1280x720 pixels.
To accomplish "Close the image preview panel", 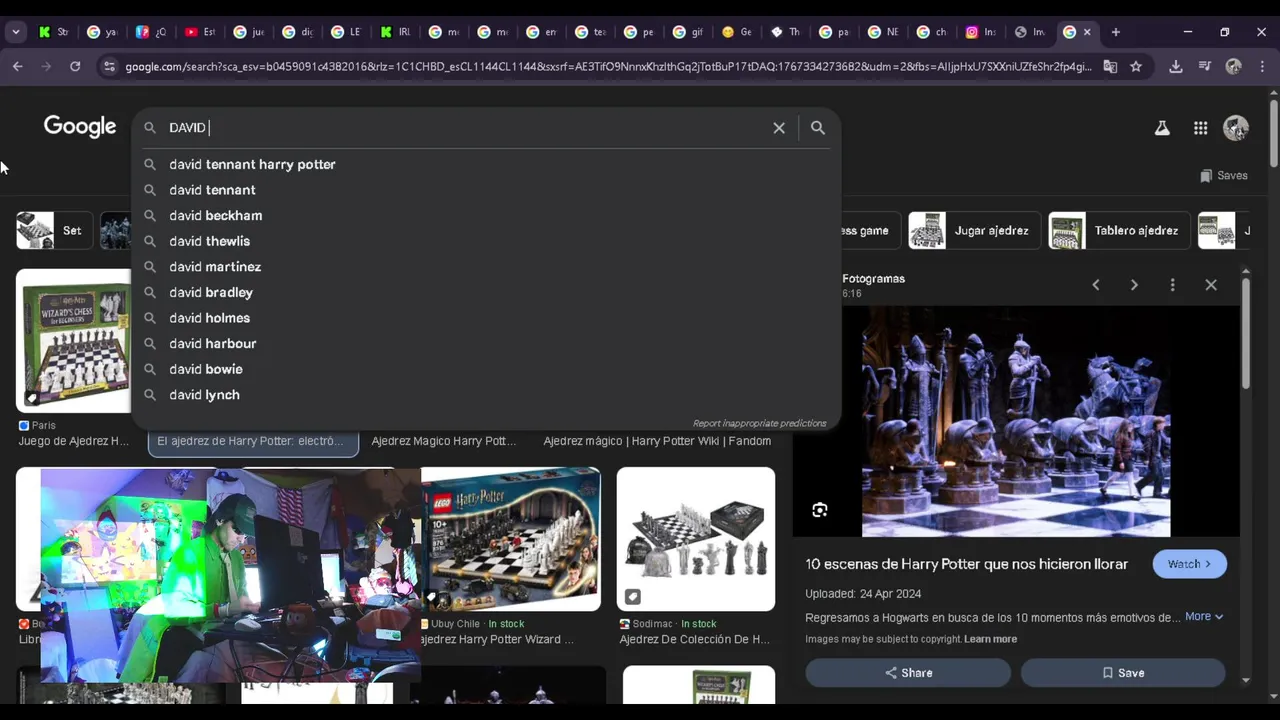I will tap(1211, 285).
